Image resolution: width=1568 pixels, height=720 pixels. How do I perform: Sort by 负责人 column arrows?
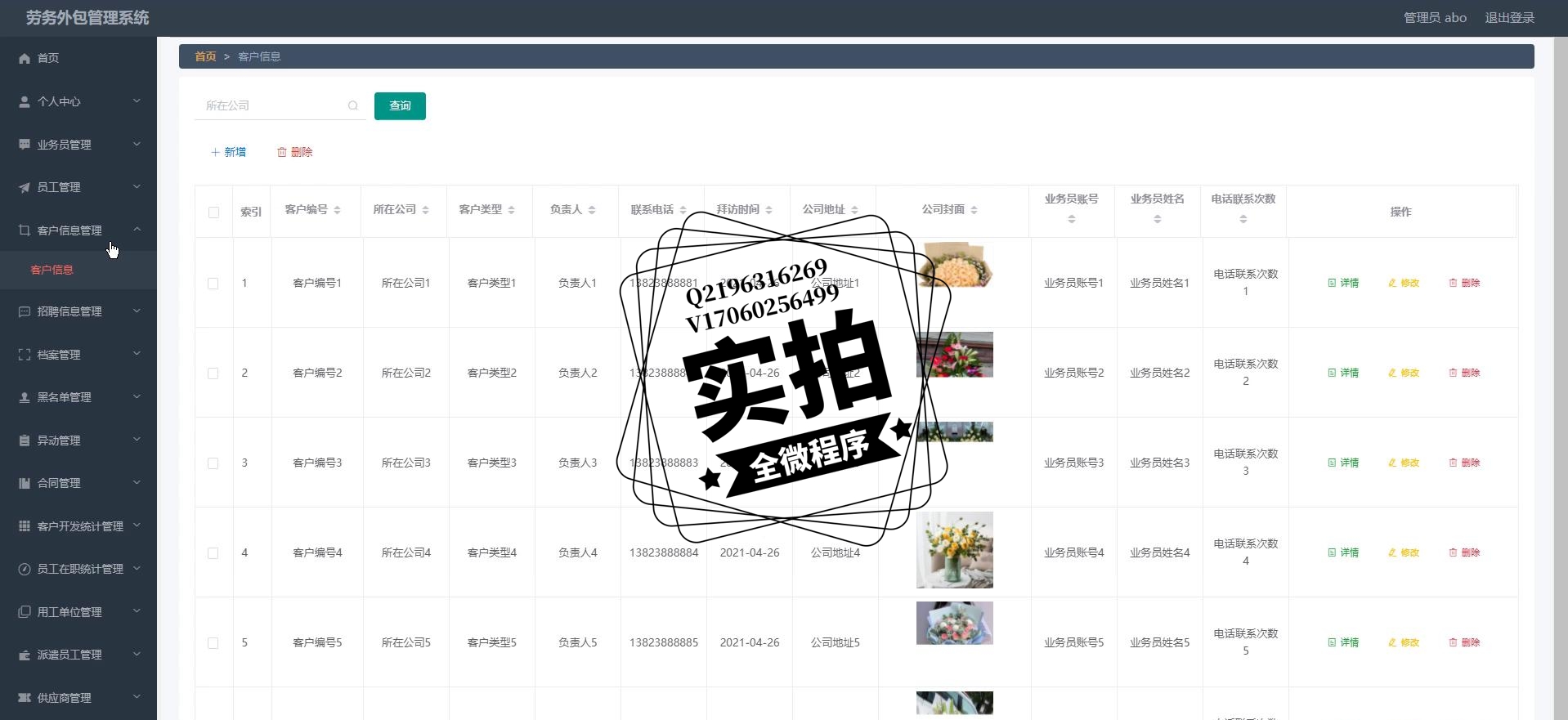point(592,210)
